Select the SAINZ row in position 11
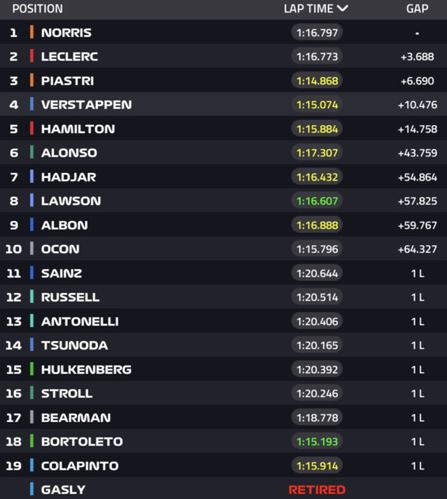The image size is (447, 499). (x=223, y=273)
